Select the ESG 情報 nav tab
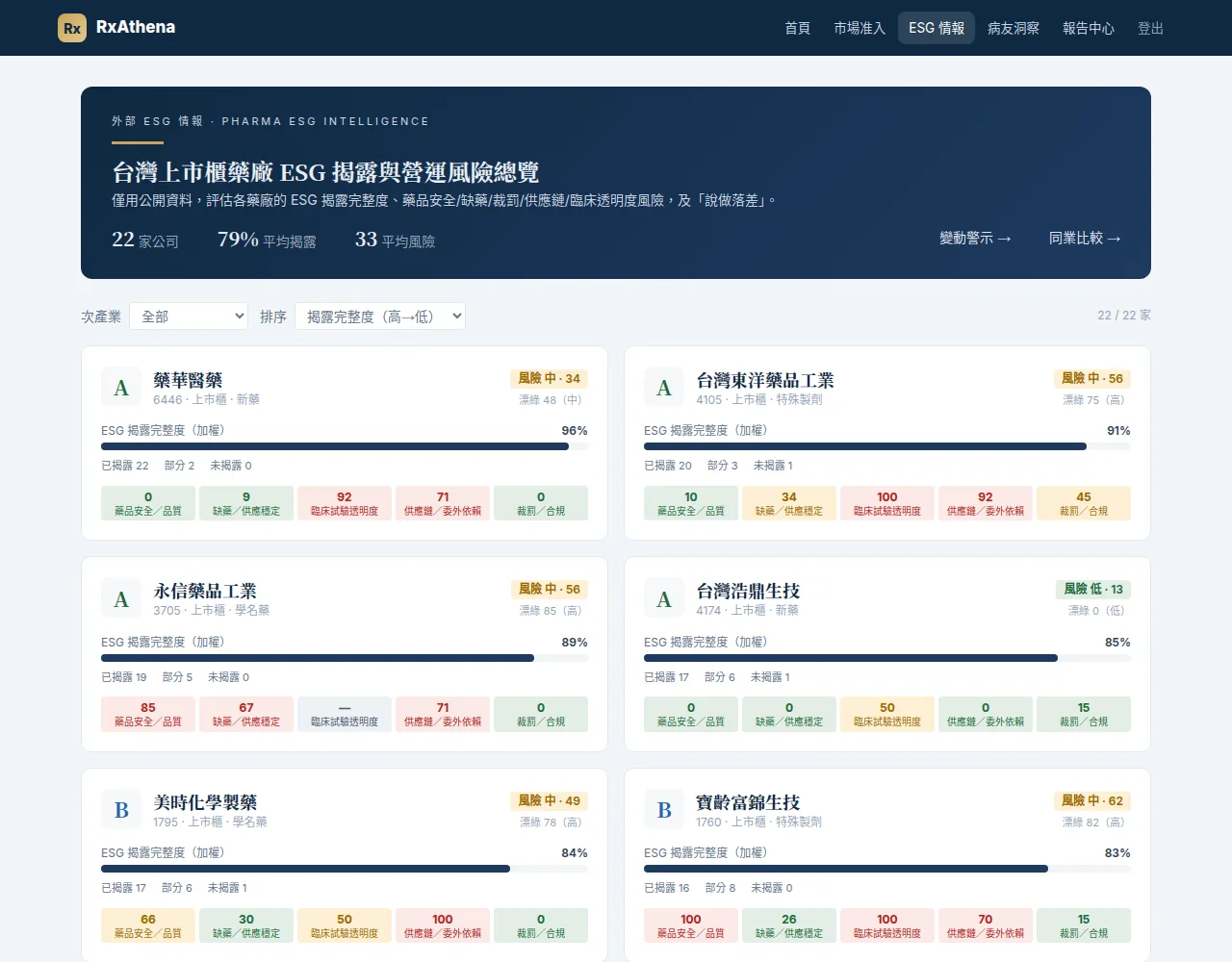This screenshot has height=962, width=1232. (x=937, y=28)
